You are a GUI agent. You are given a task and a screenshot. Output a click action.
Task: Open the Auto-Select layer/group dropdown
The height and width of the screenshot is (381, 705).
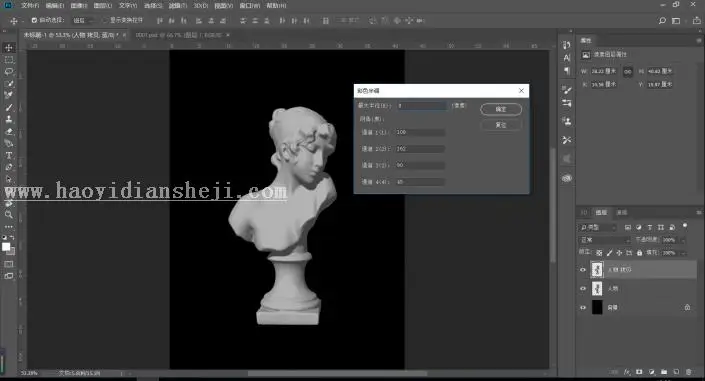pos(84,21)
